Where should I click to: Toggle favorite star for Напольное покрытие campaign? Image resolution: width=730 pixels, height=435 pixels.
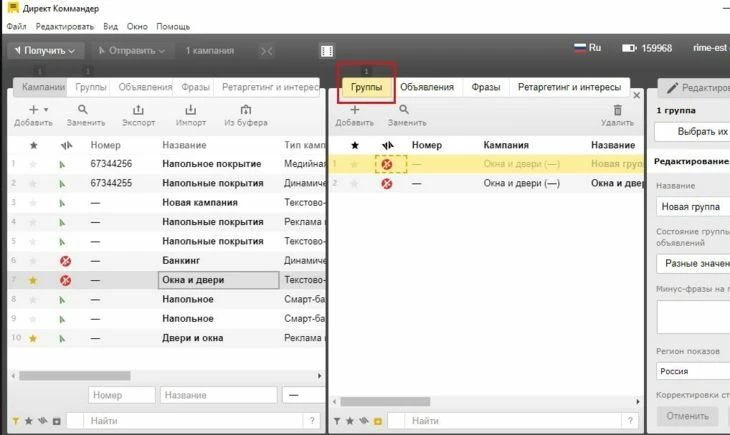pyautogui.click(x=33, y=164)
